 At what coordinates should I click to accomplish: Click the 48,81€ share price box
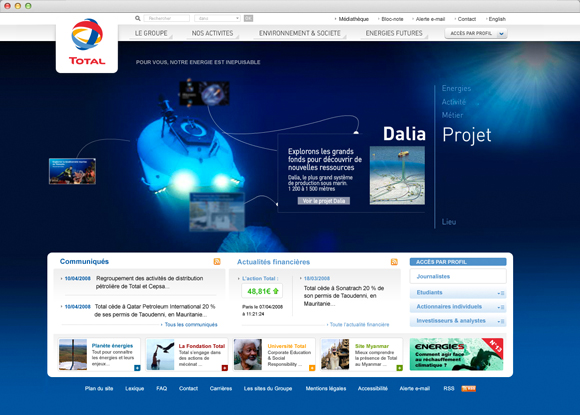262,291
